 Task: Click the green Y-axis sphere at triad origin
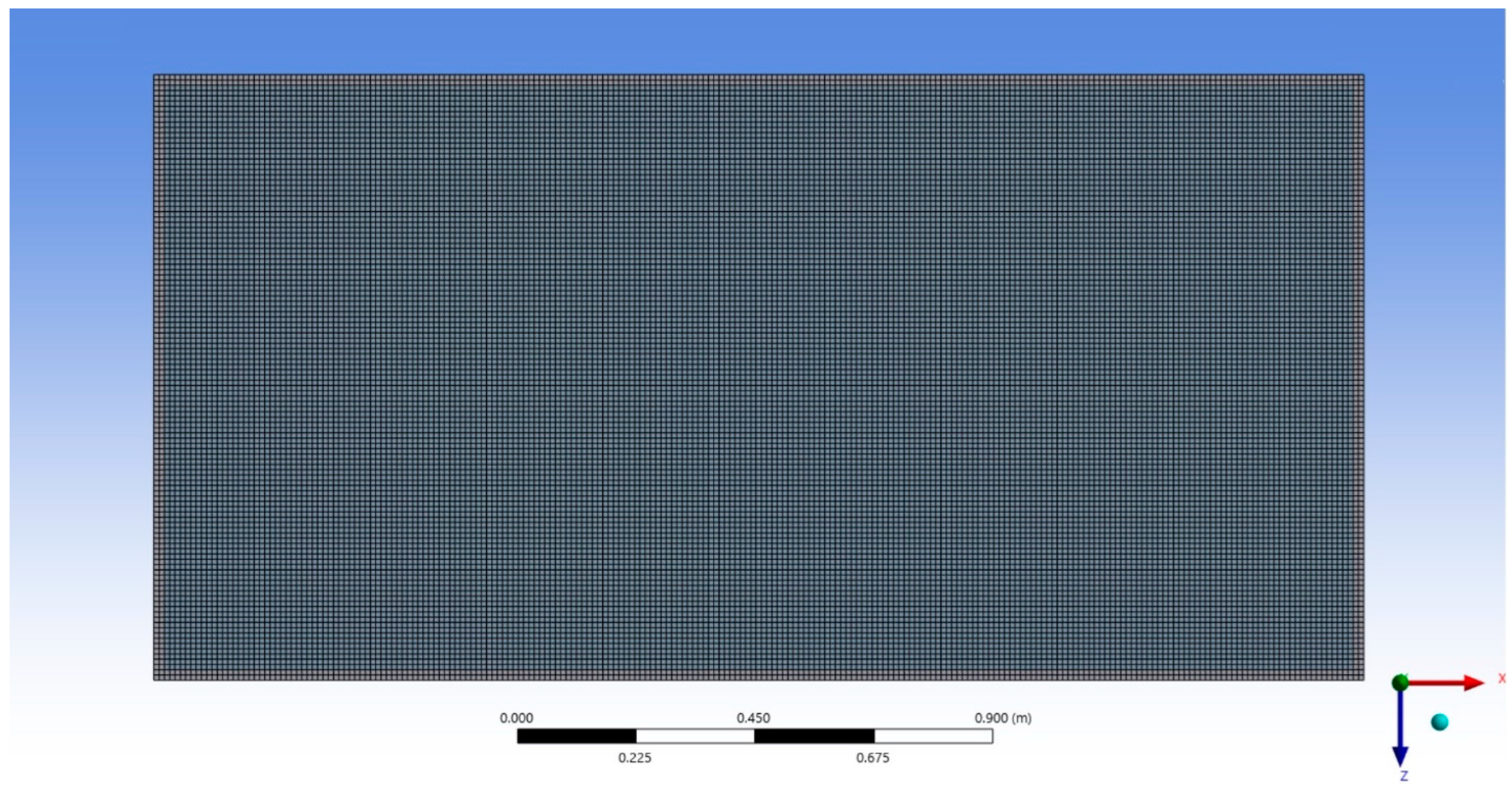pyautogui.click(x=1400, y=682)
